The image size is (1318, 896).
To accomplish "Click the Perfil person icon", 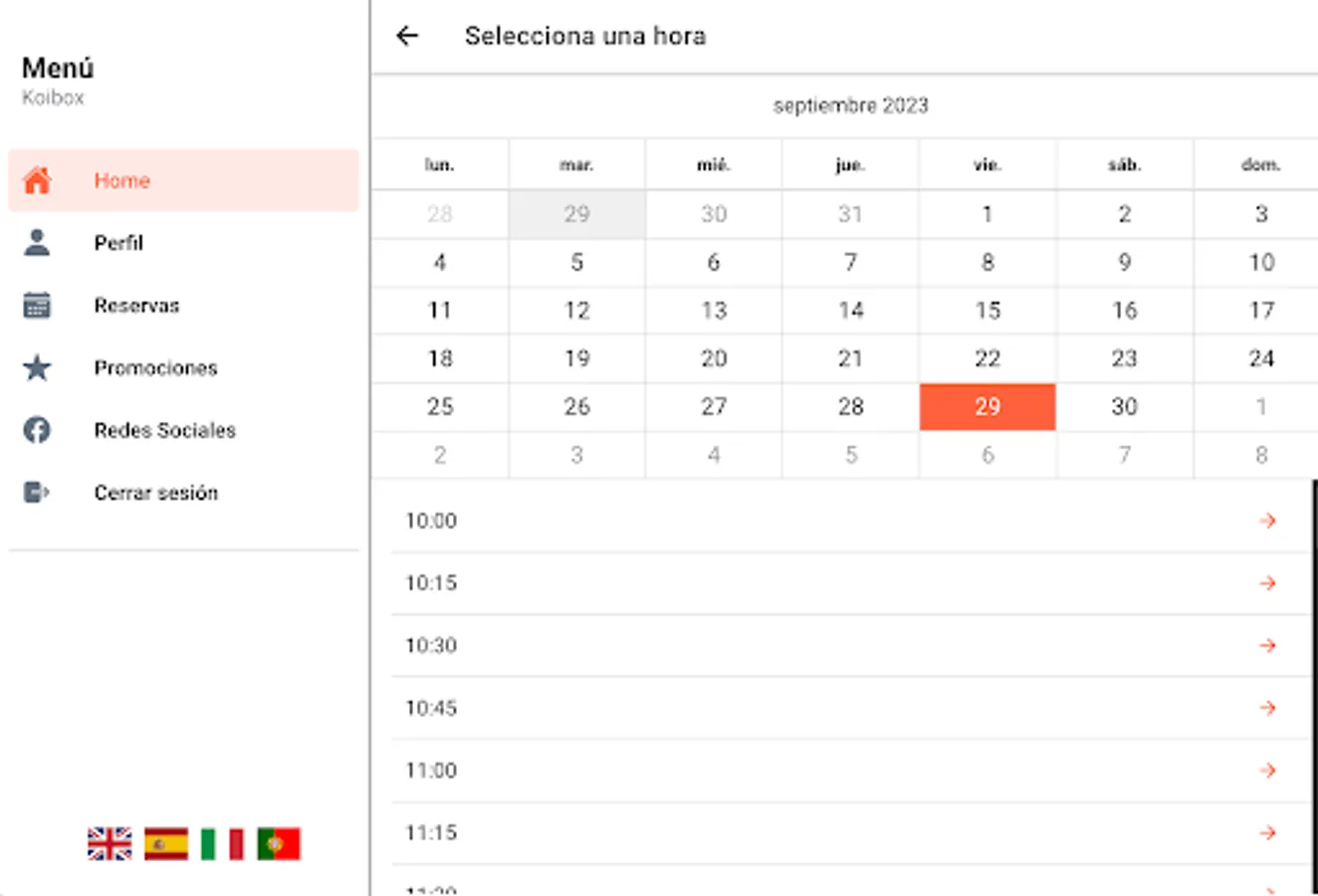I will [x=37, y=243].
